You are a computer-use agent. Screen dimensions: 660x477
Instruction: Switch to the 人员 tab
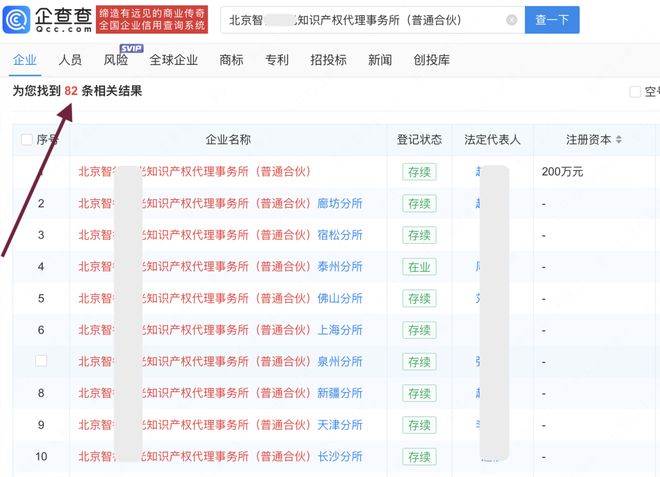70,60
